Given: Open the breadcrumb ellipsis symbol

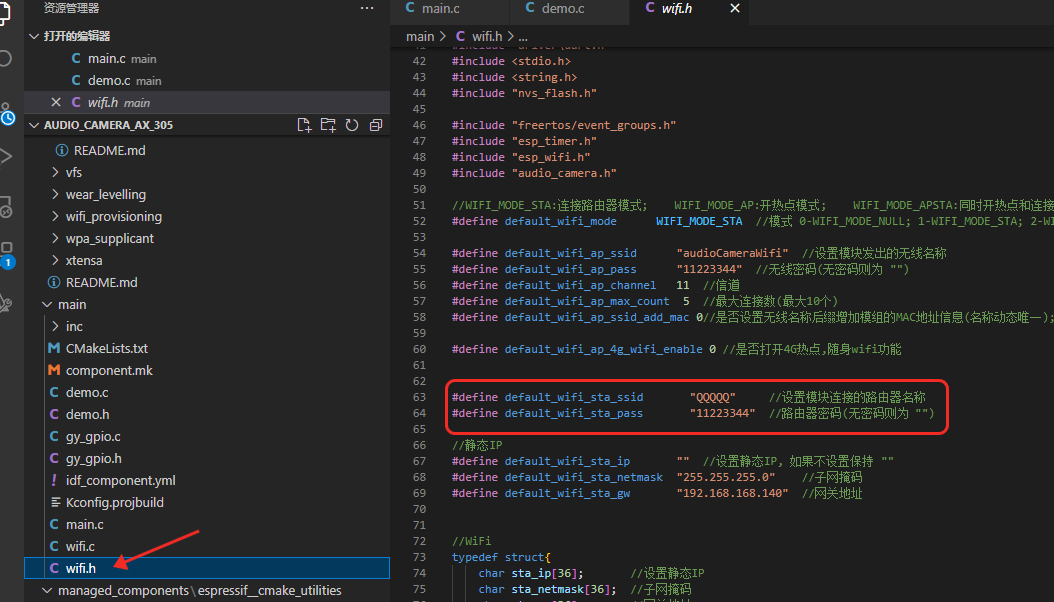Looking at the screenshot, I should point(523,36).
